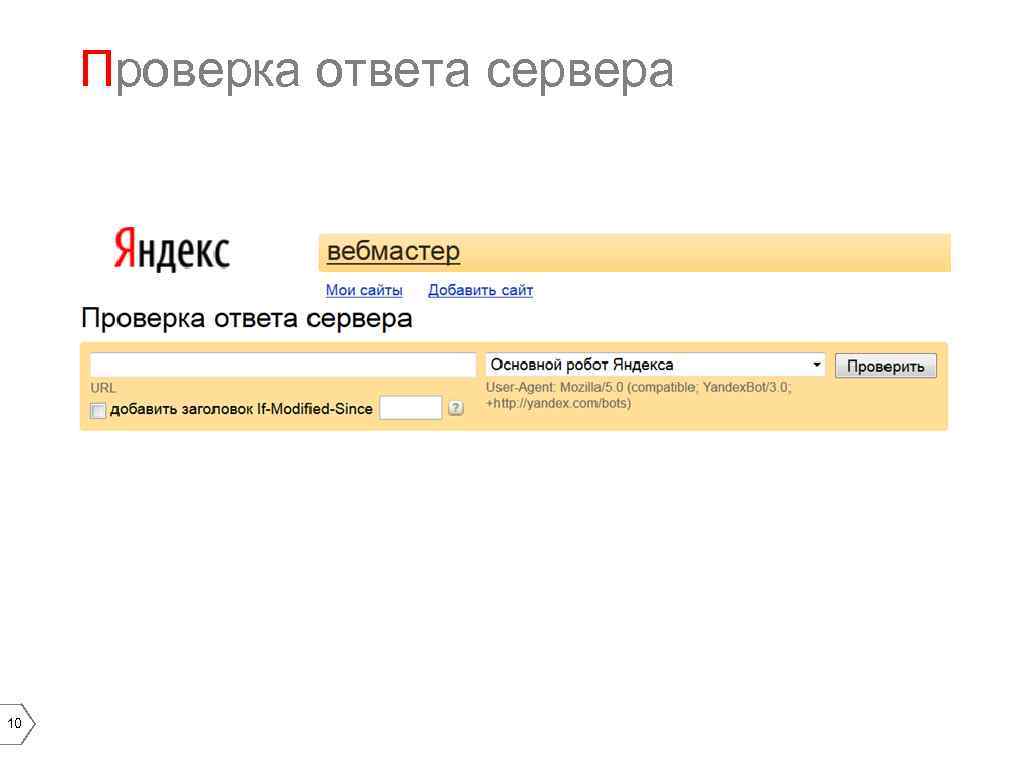The width and height of the screenshot is (1024, 768).
Task: Focus the URL input field
Action: pos(283,364)
